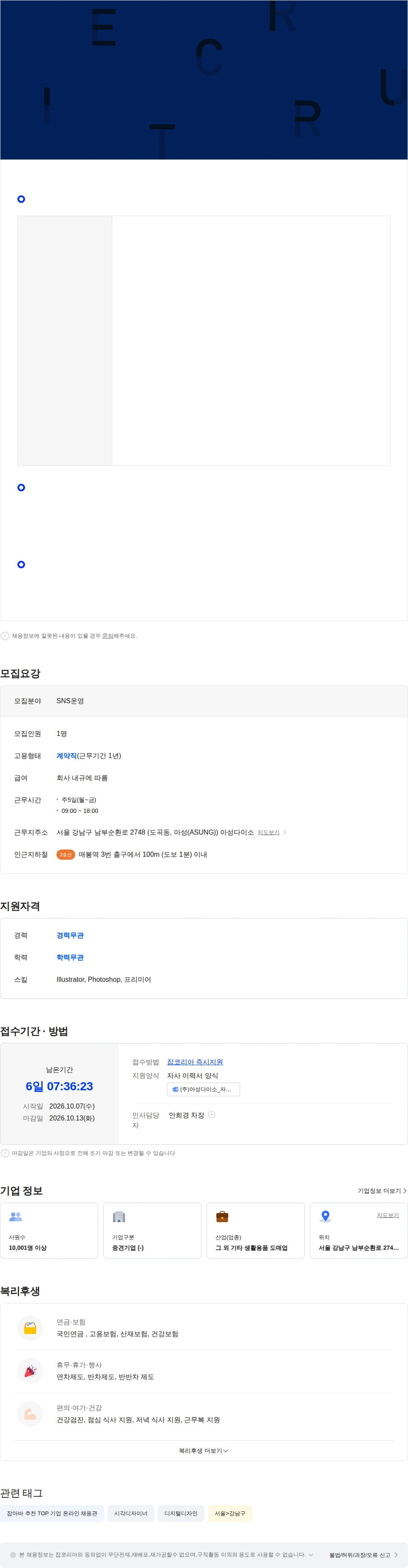Click the bullet icon before the footer disclaimer
The height and width of the screenshot is (1568, 408).
click(13, 1555)
